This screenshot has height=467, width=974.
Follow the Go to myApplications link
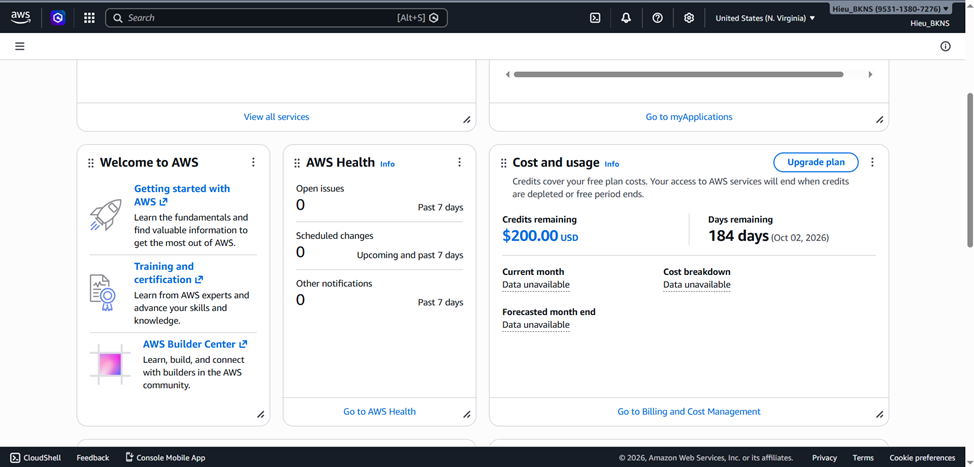pos(689,117)
